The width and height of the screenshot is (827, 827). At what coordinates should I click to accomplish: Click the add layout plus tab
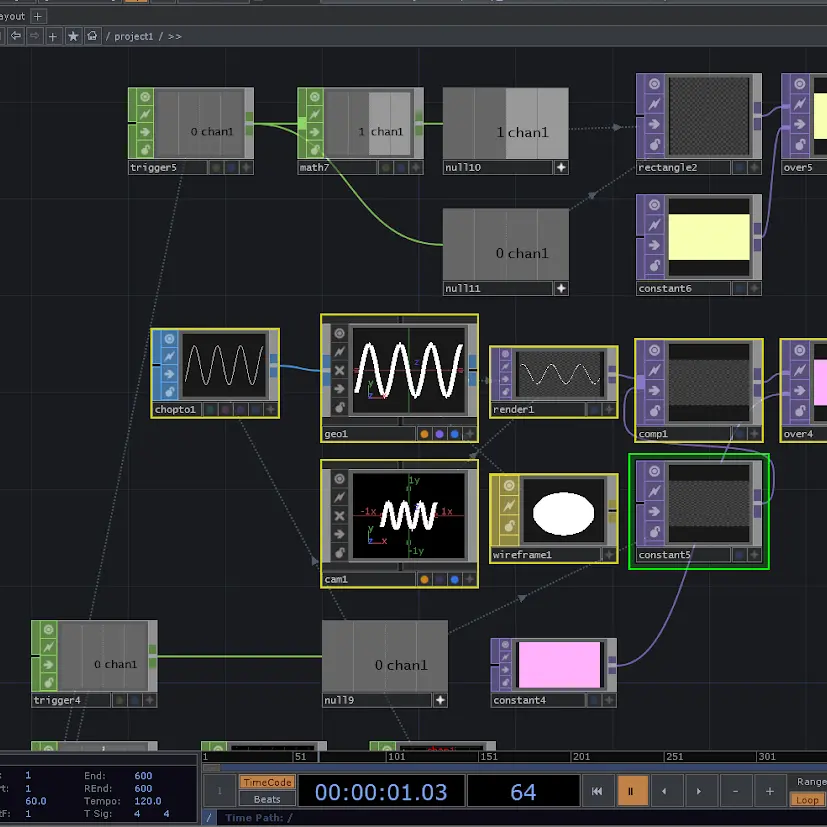[38, 16]
